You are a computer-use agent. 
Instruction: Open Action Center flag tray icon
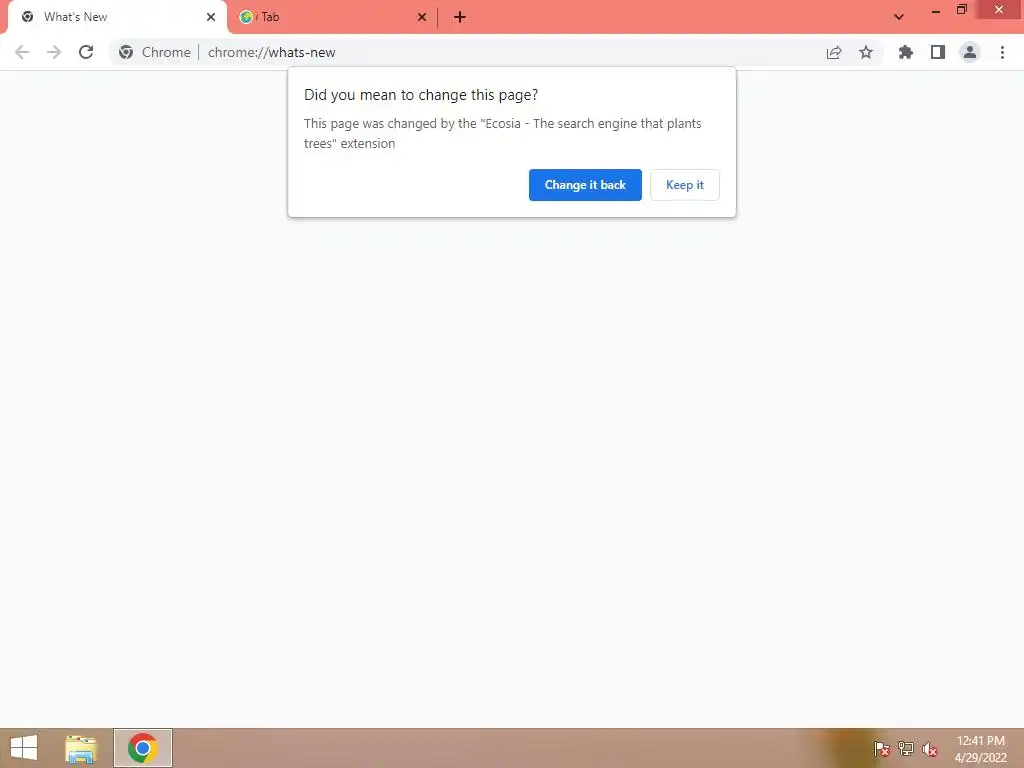(x=882, y=749)
